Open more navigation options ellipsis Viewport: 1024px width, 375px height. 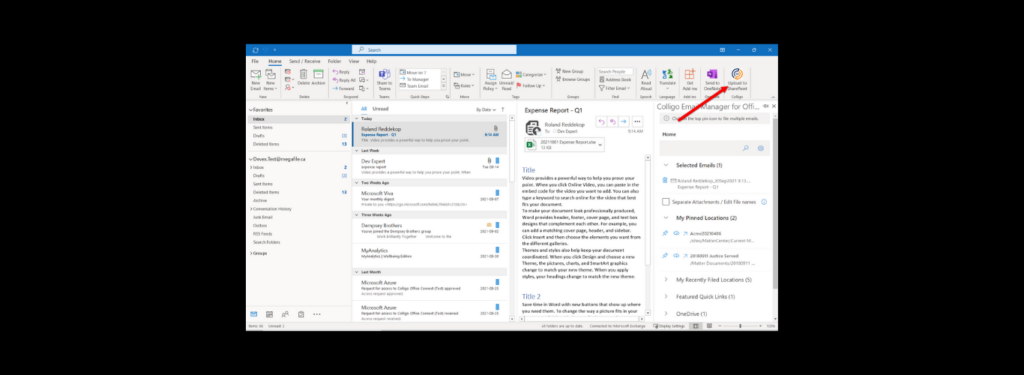pos(317,314)
